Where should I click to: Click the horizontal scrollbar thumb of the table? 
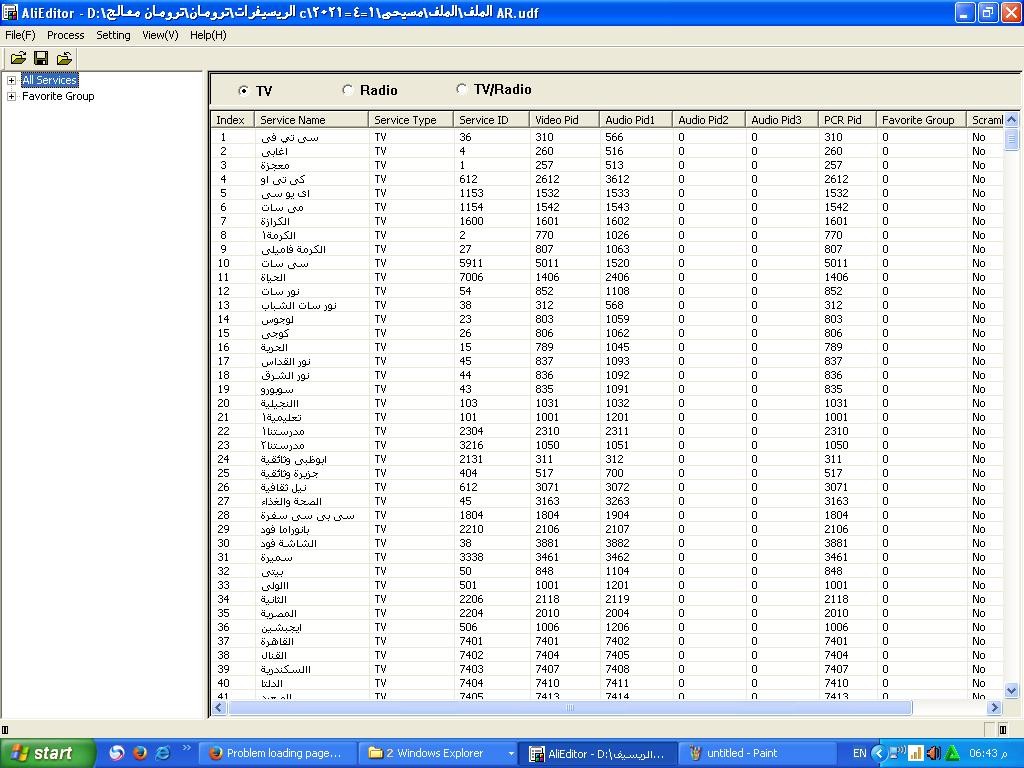[570, 708]
